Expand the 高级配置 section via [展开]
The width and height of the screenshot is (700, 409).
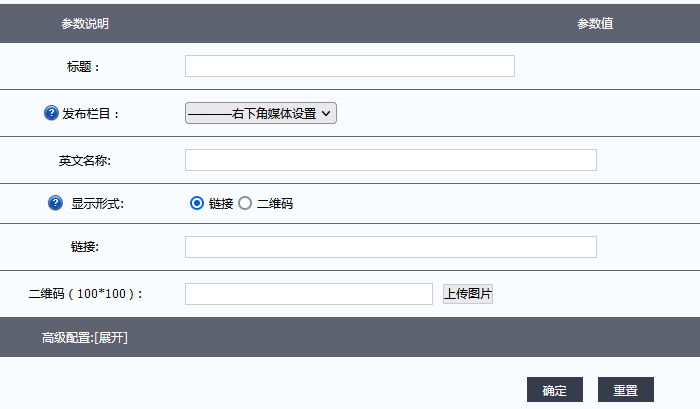click(110, 338)
